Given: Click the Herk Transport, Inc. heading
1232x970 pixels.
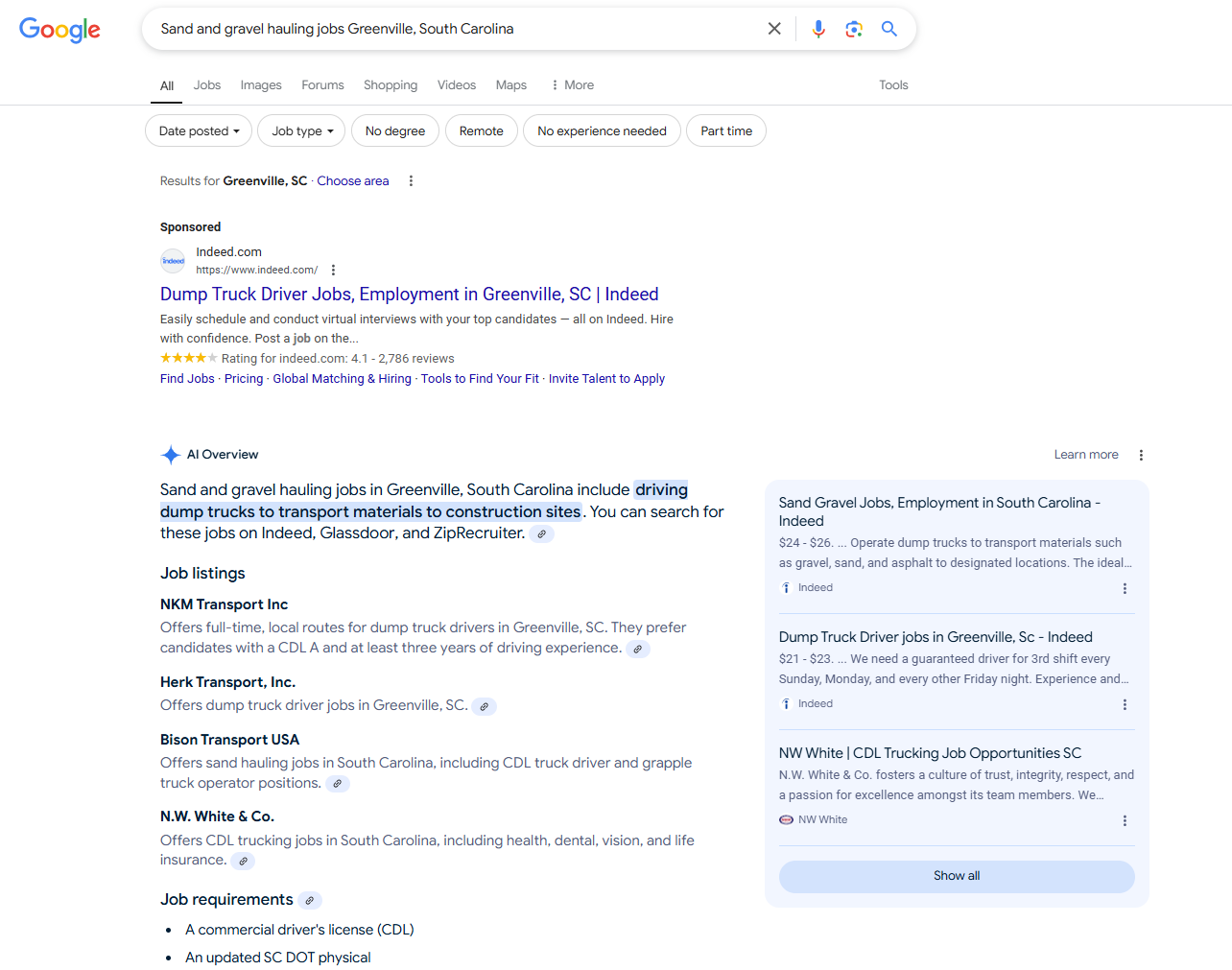Looking at the screenshot, I should point(227,682).
